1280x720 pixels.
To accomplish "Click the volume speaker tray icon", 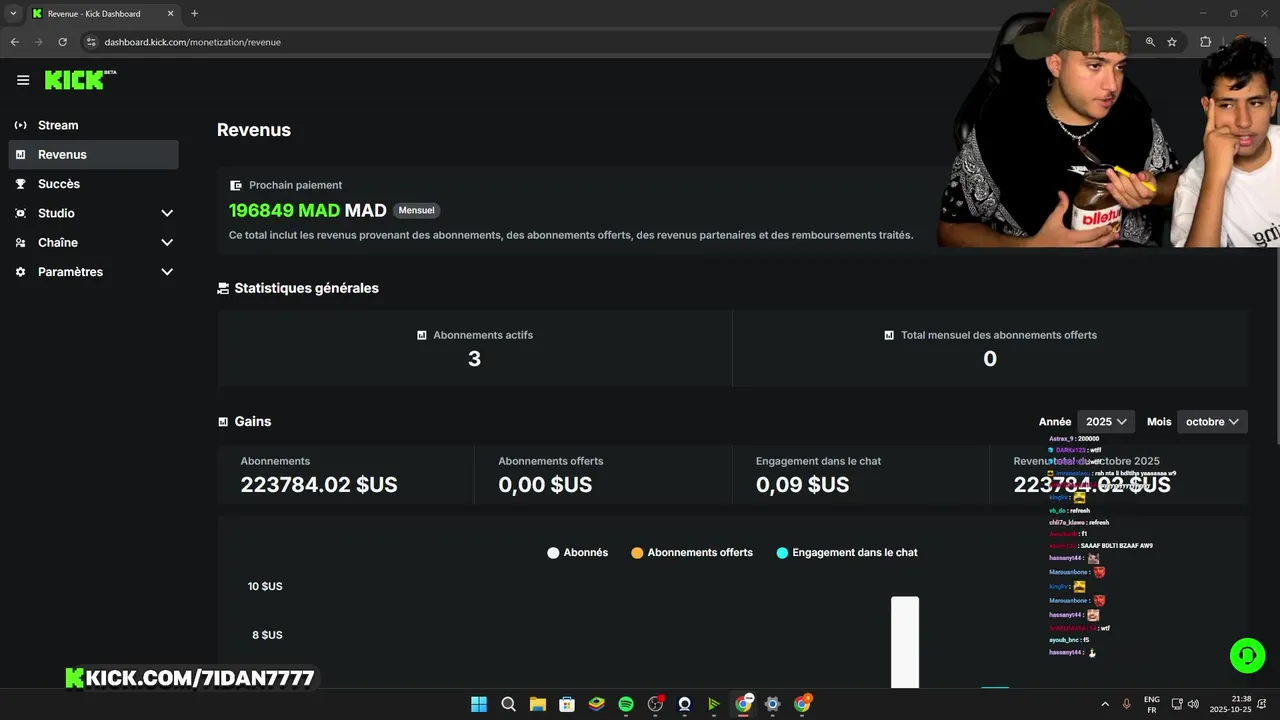I will tap(1195, 704).
